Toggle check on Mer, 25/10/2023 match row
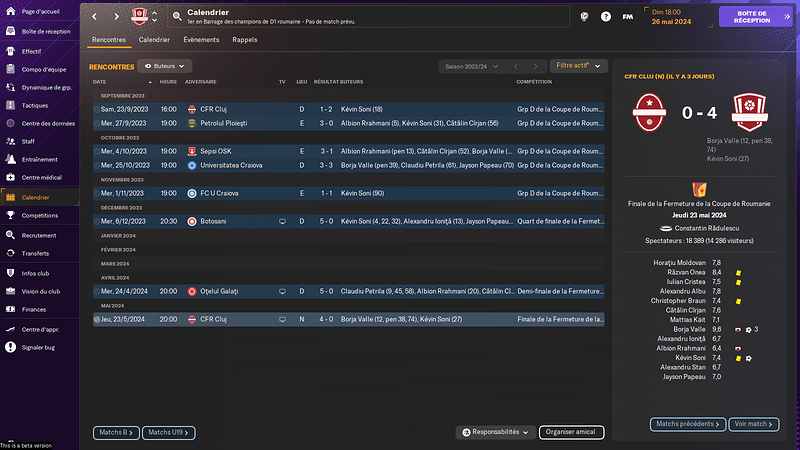800x450 pixels. tap(96, 165)
